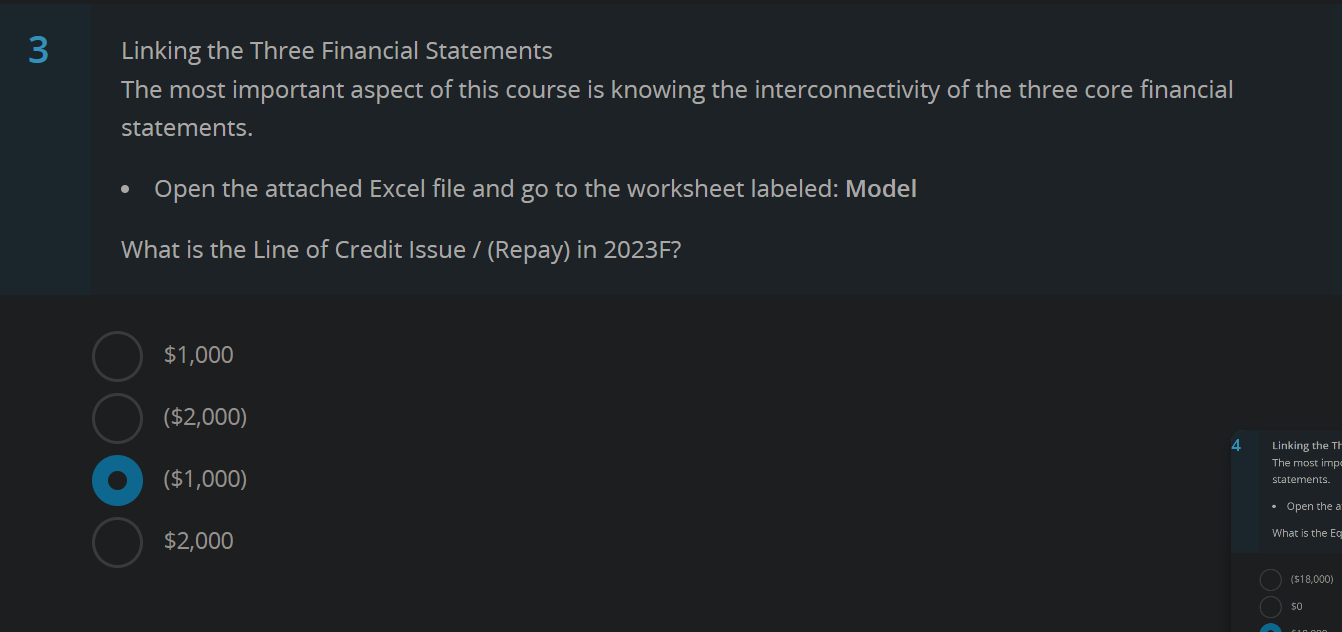Choose the $0 answer in question 4
The height and width of the screenshot is (632, 1342).
tap(1271, 606)
